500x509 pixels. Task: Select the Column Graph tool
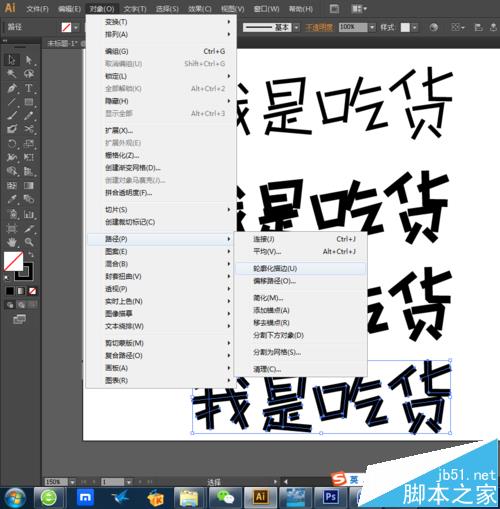point(29,213)
